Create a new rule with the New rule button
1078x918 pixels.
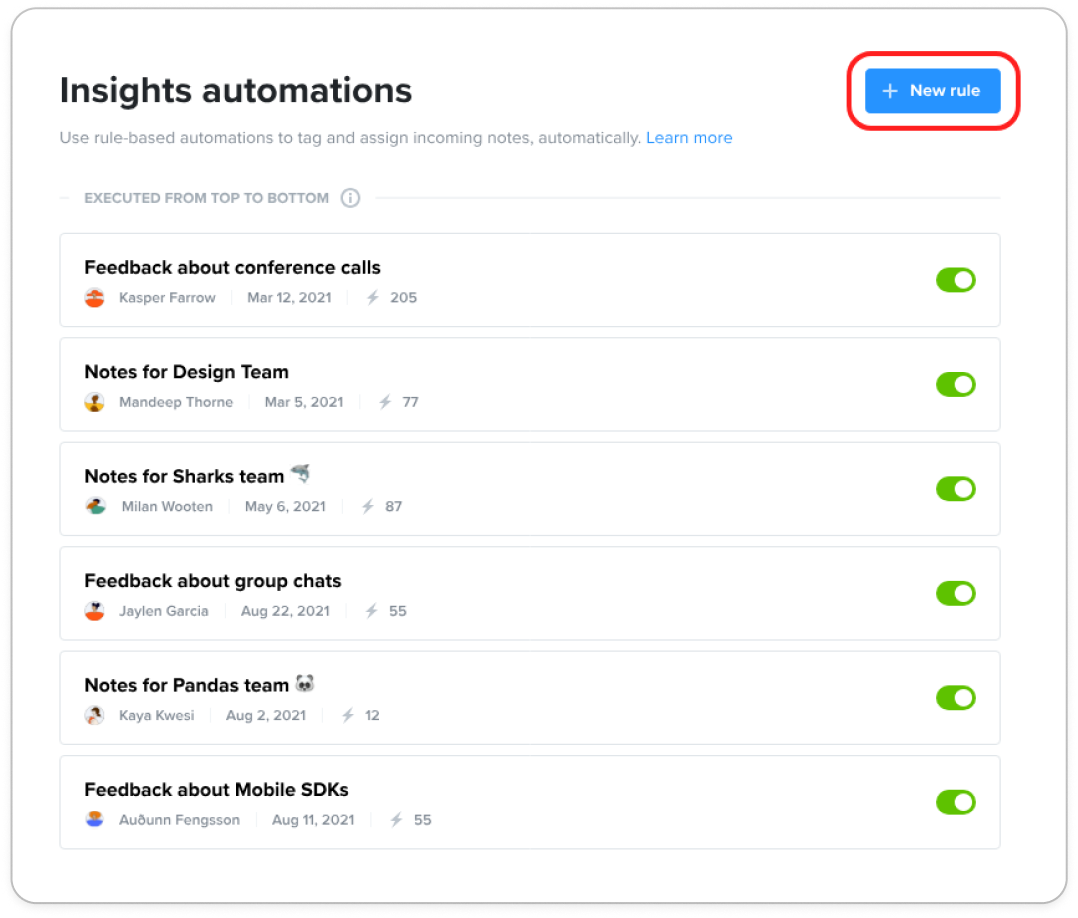click(x=932, y=91)
